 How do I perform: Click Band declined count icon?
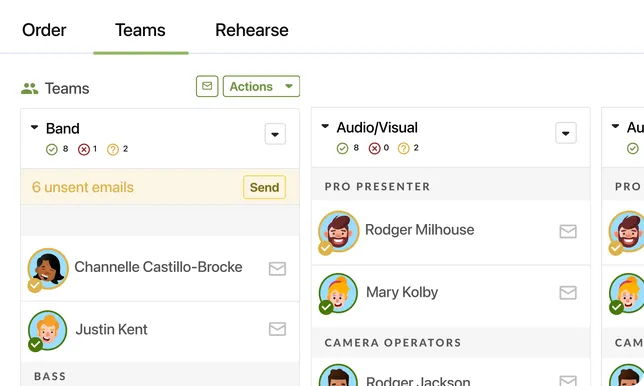tap(84, 149)
